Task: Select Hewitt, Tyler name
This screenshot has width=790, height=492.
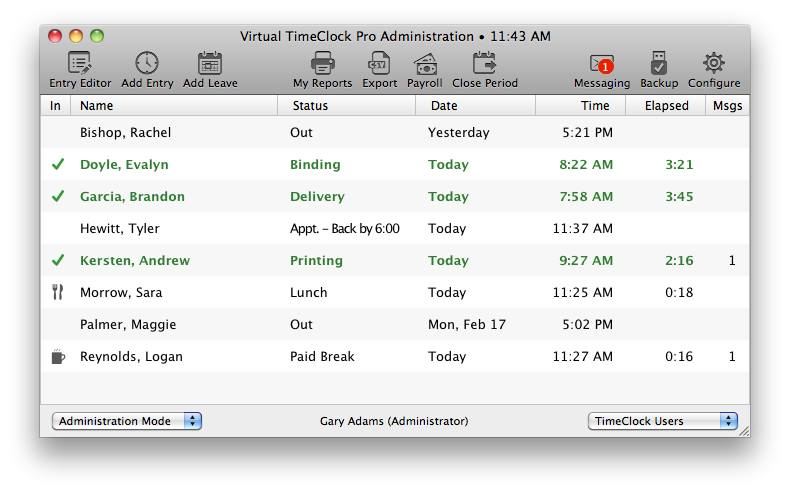Action: (119, 229)
